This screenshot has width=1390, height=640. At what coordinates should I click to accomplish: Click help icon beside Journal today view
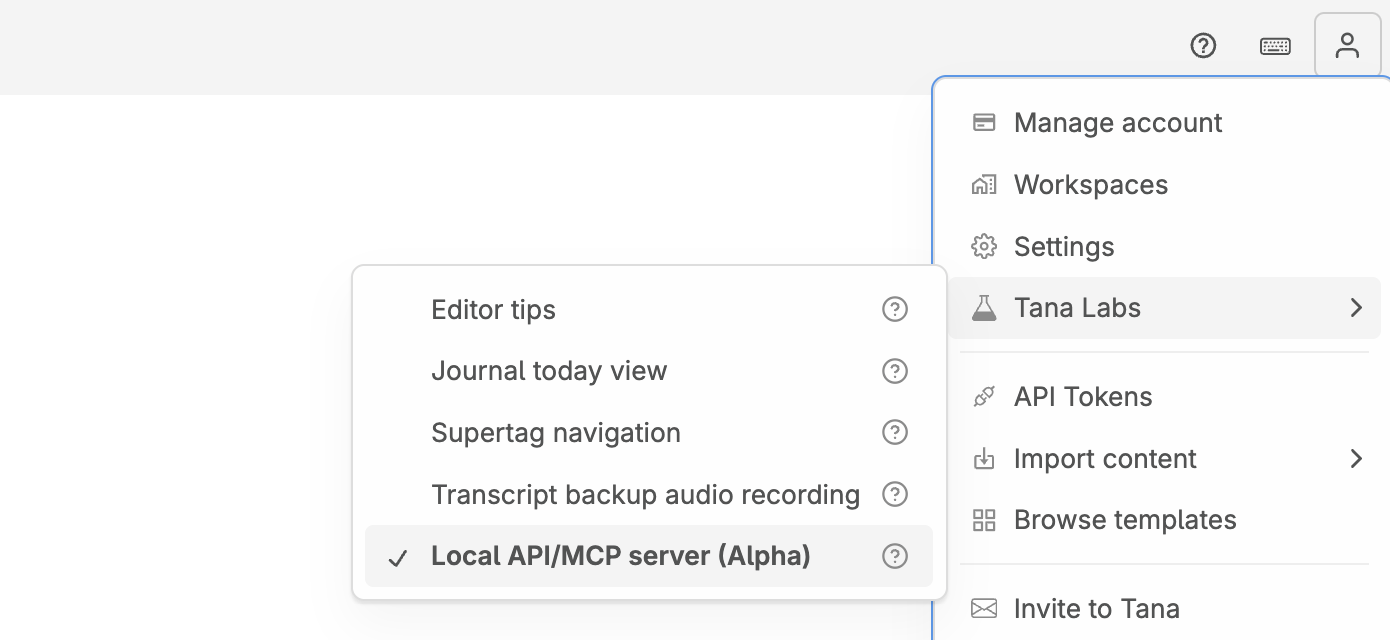(x=894, y=371)
